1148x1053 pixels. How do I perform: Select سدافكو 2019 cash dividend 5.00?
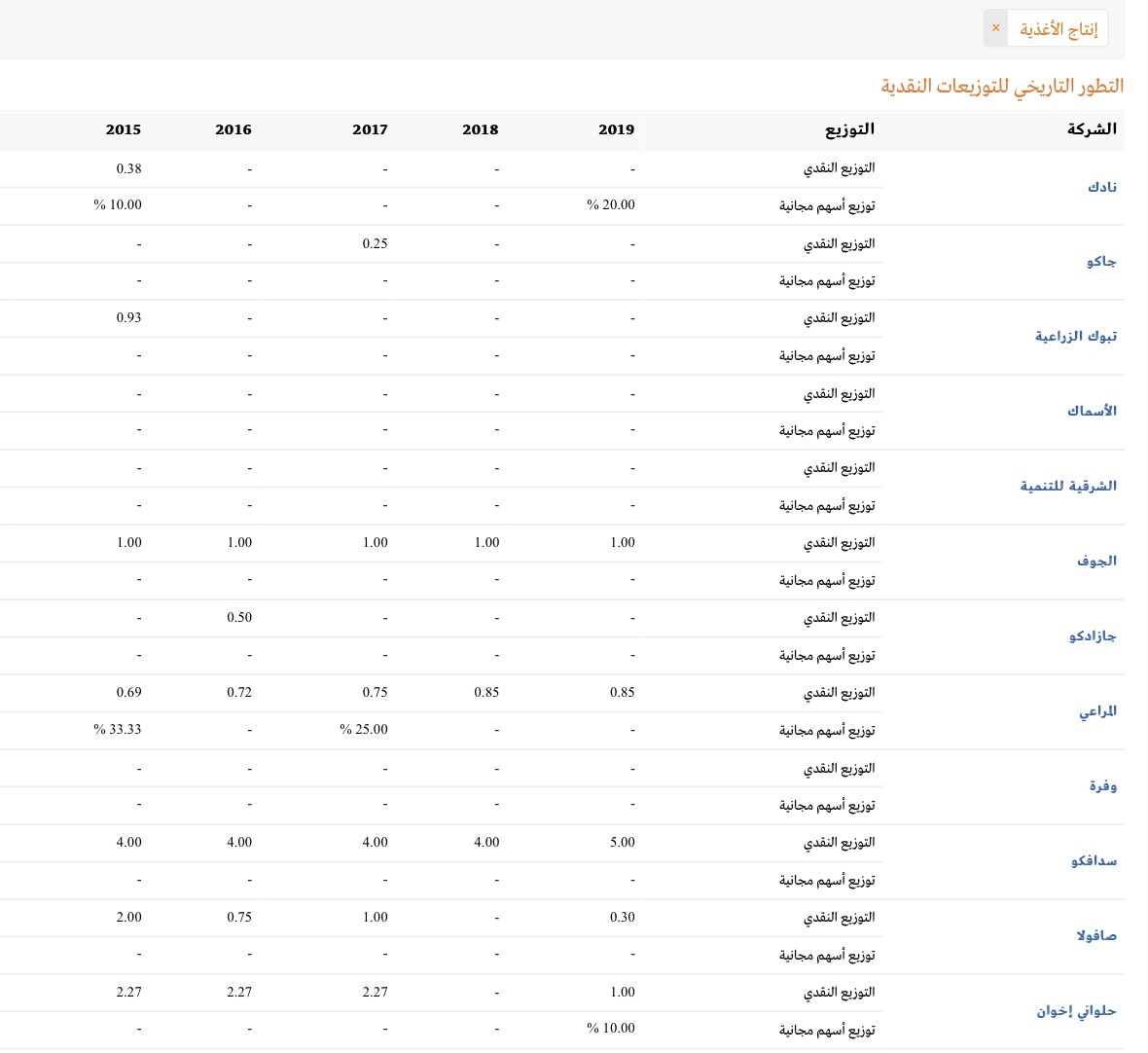coord(623,842)
